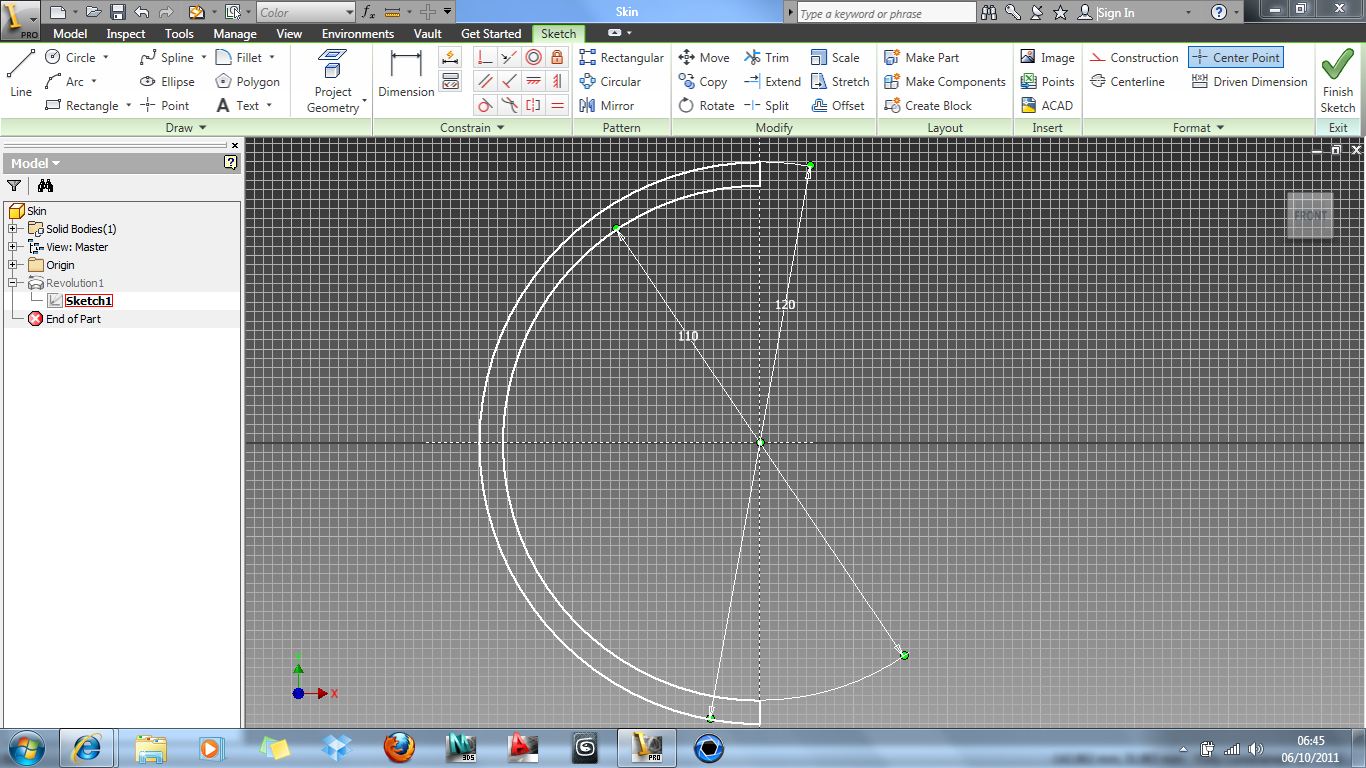Expand the Constrain panel dropdown
Image resolution: width=1366 pixels, height=768 pixels.
coord(472,127)
